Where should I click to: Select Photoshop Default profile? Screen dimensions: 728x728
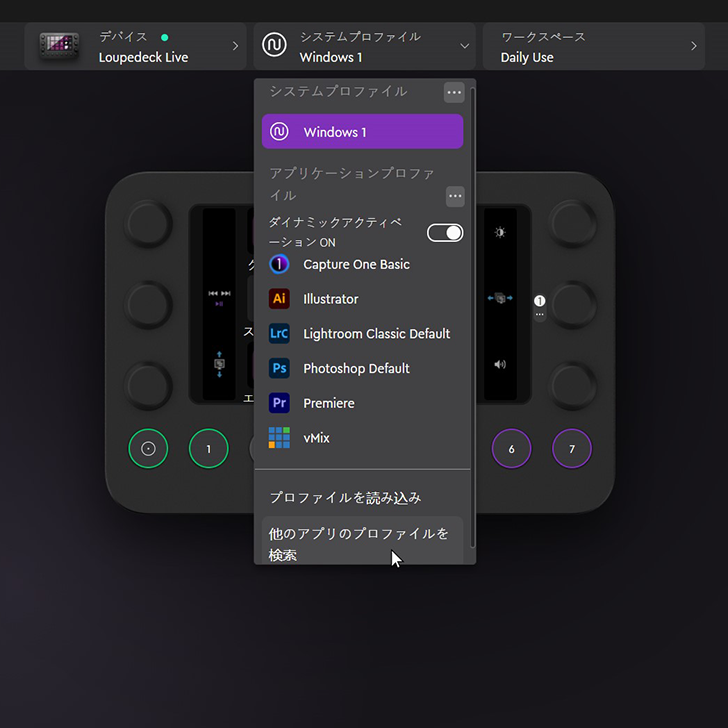point(362,369)
